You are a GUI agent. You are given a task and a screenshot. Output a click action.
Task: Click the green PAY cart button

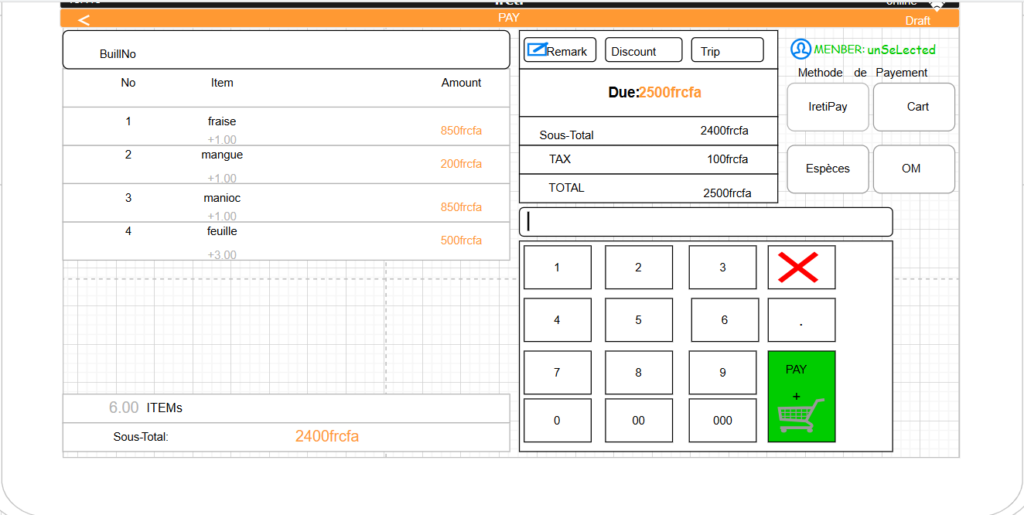(x=801, y=396)
